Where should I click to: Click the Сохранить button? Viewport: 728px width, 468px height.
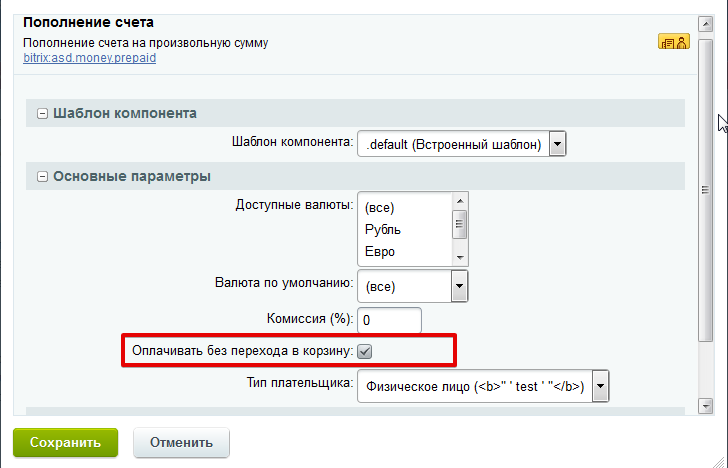pyautogui.click(x=65, y=442)
